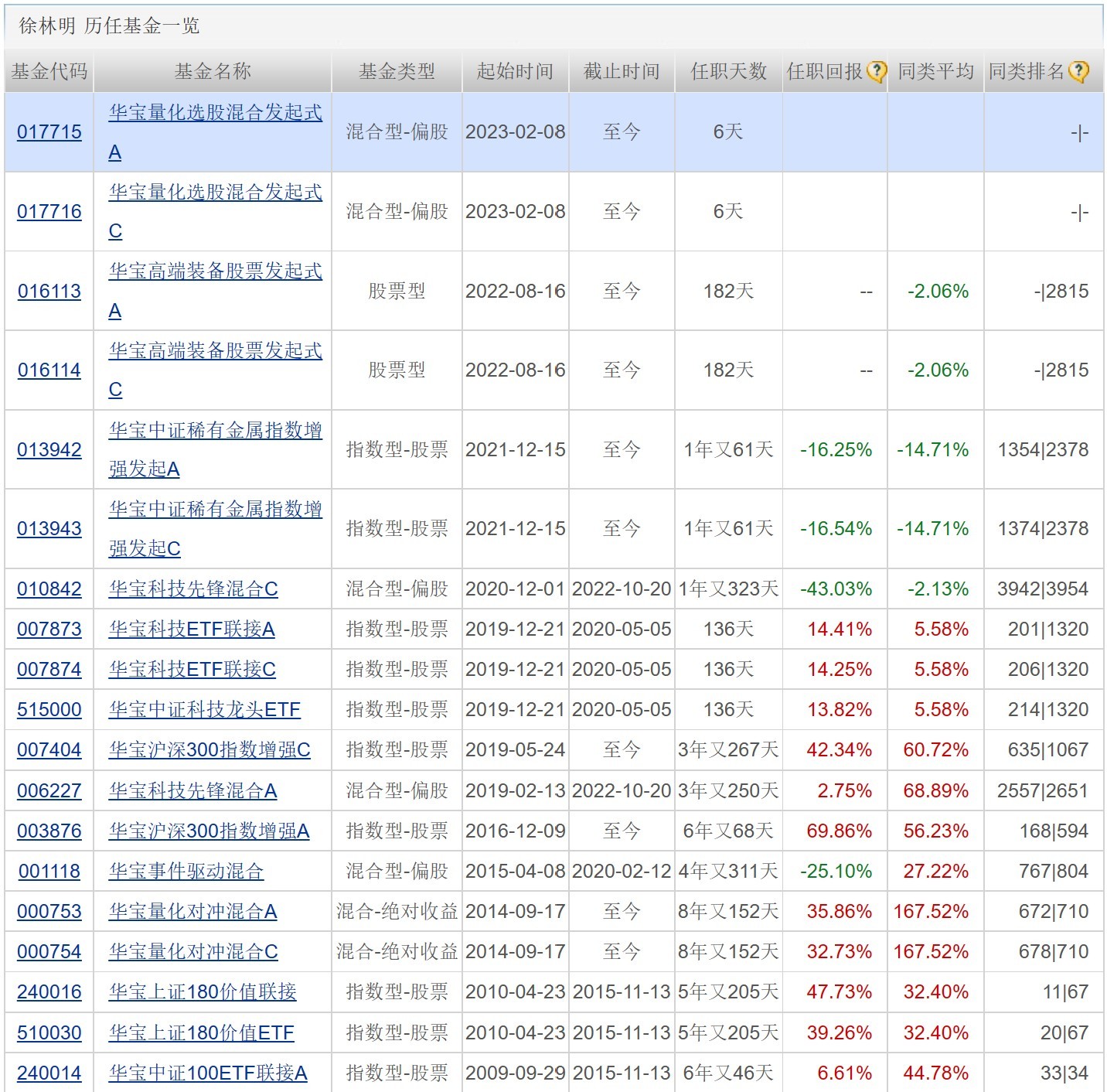Click the help icon beside 同类排名
1107x1092 pixels.
(x=1078, y=72)
